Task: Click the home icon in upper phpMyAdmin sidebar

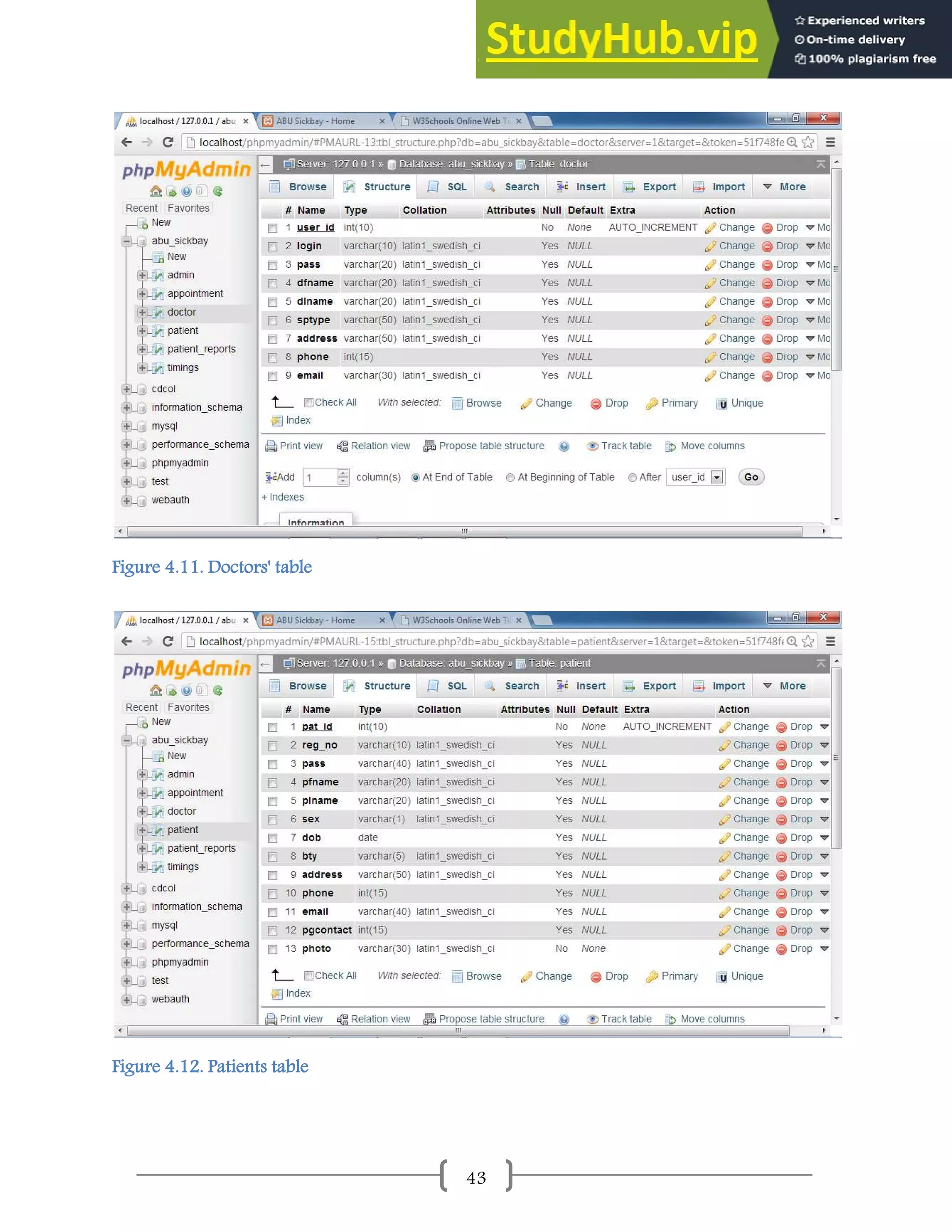Action: (156, 191)
